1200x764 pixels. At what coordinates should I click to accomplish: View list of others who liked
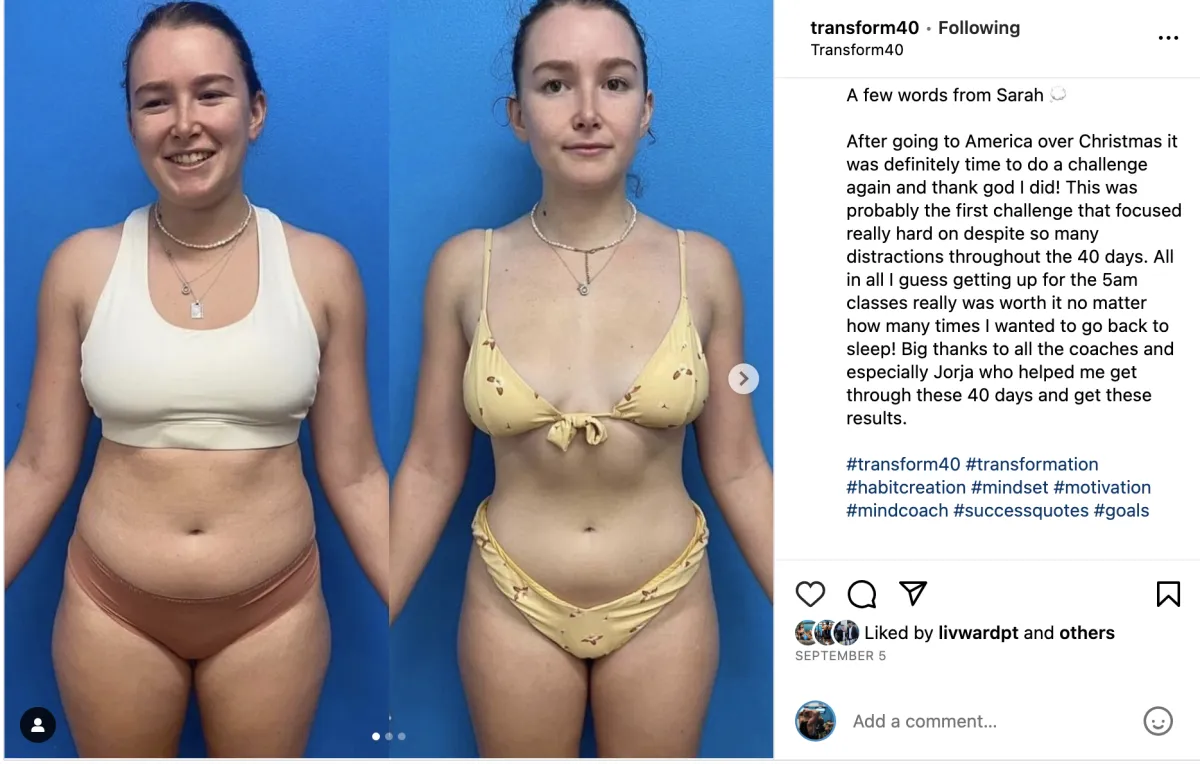(1087, 633)
